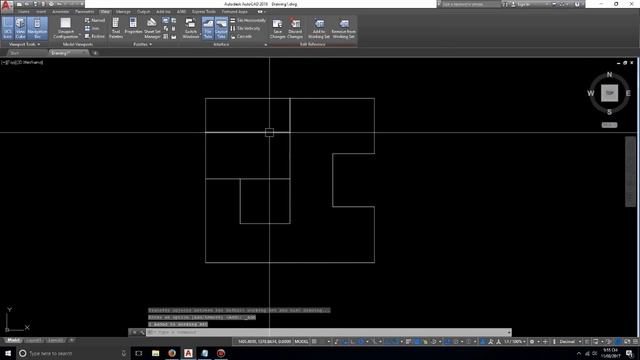Viewport: 640px width, 360px height.
Task: Open the Express Tools ribbon tab
Action: point(204,12)
